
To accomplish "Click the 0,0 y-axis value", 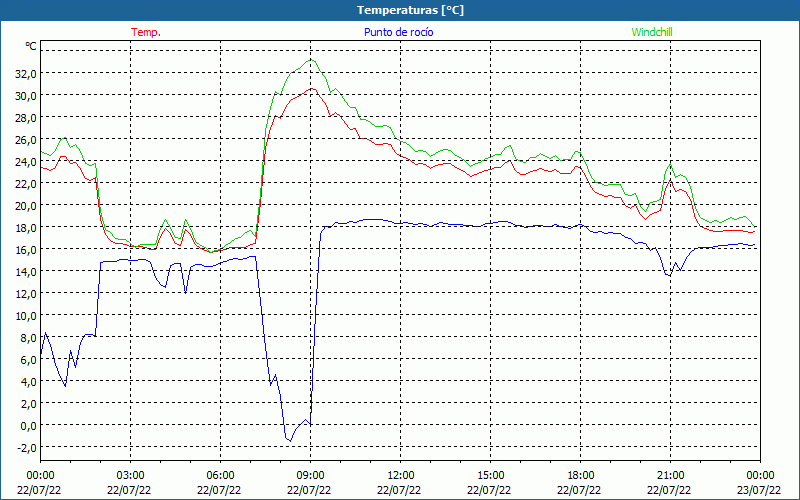I will pos(28,426).
